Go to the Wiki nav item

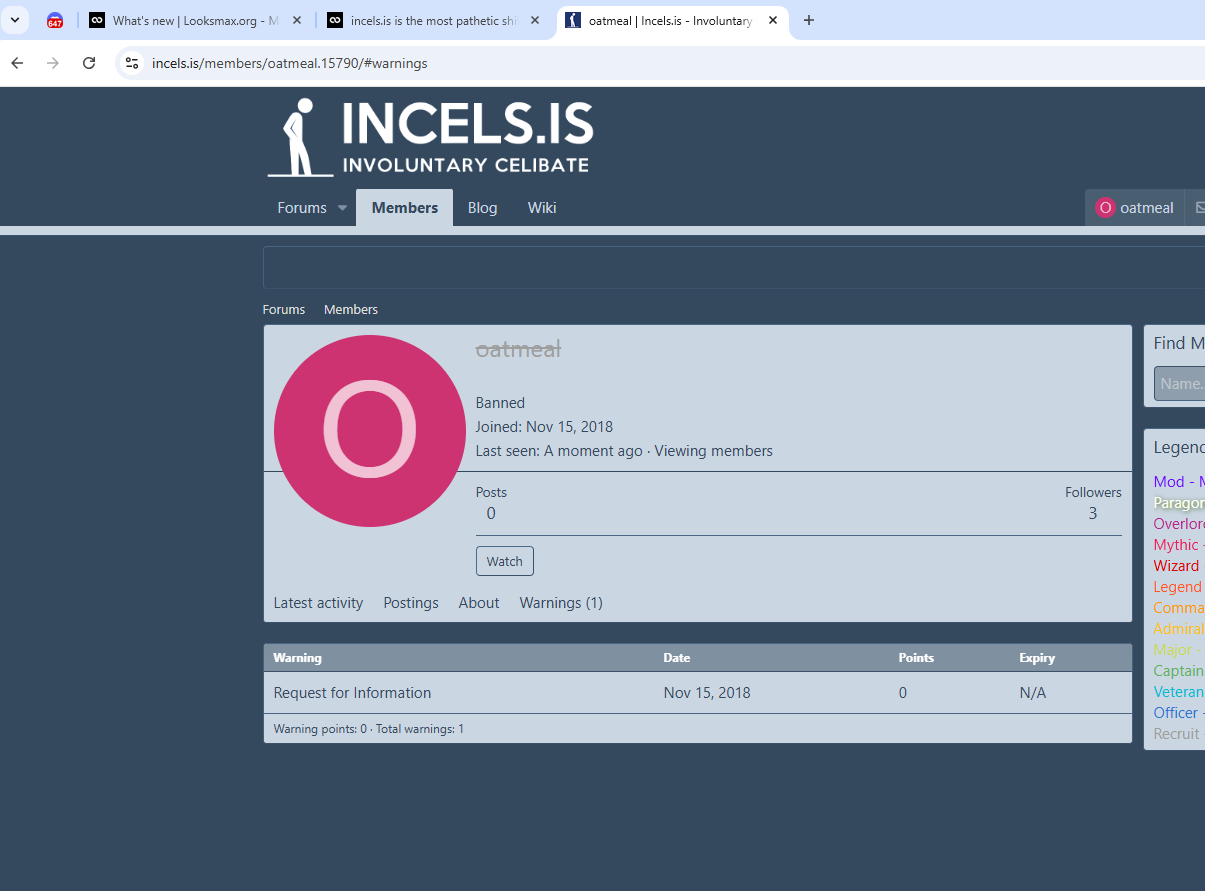[x=542, y=208]
